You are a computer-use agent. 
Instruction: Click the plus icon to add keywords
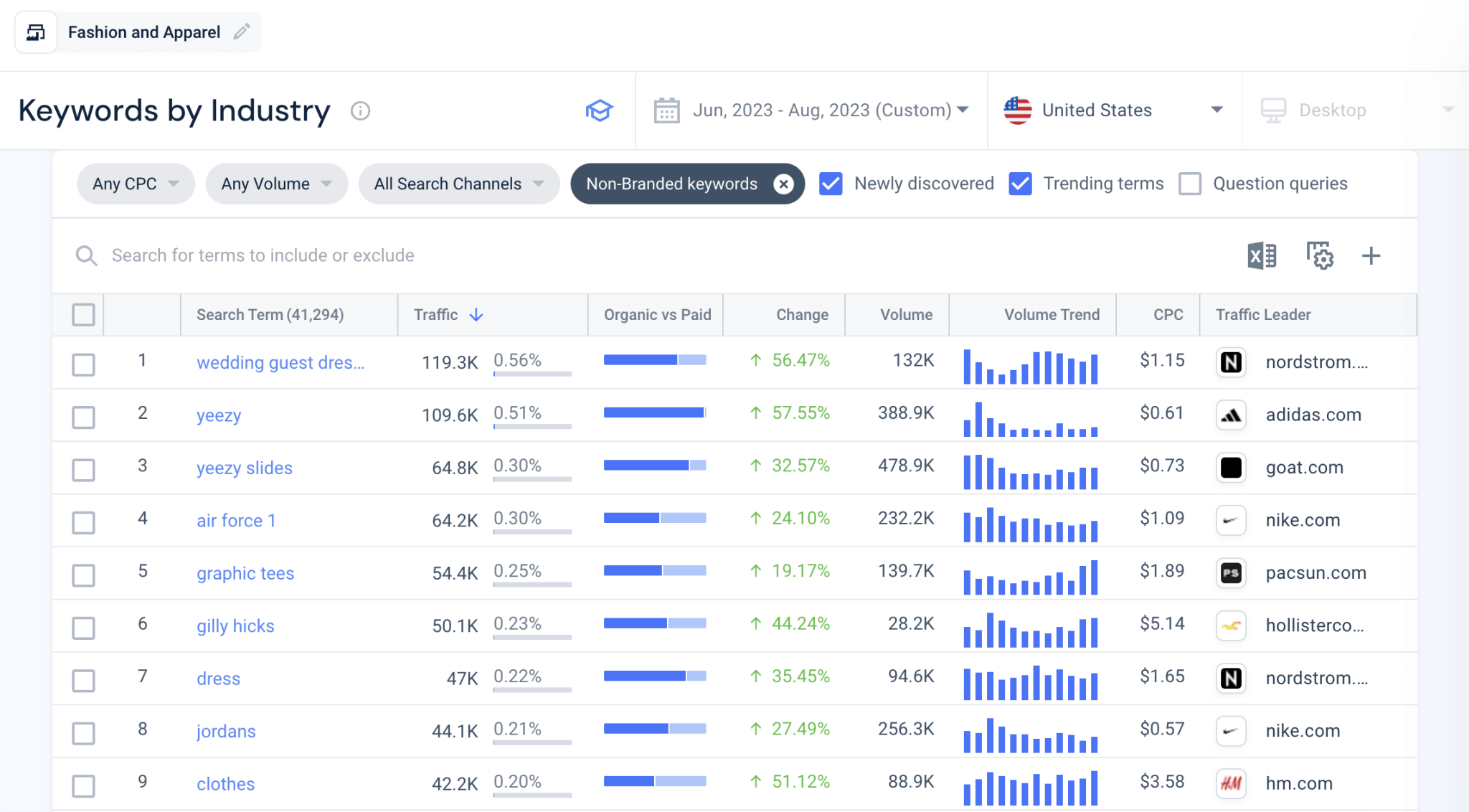(x=1371, y=255)
